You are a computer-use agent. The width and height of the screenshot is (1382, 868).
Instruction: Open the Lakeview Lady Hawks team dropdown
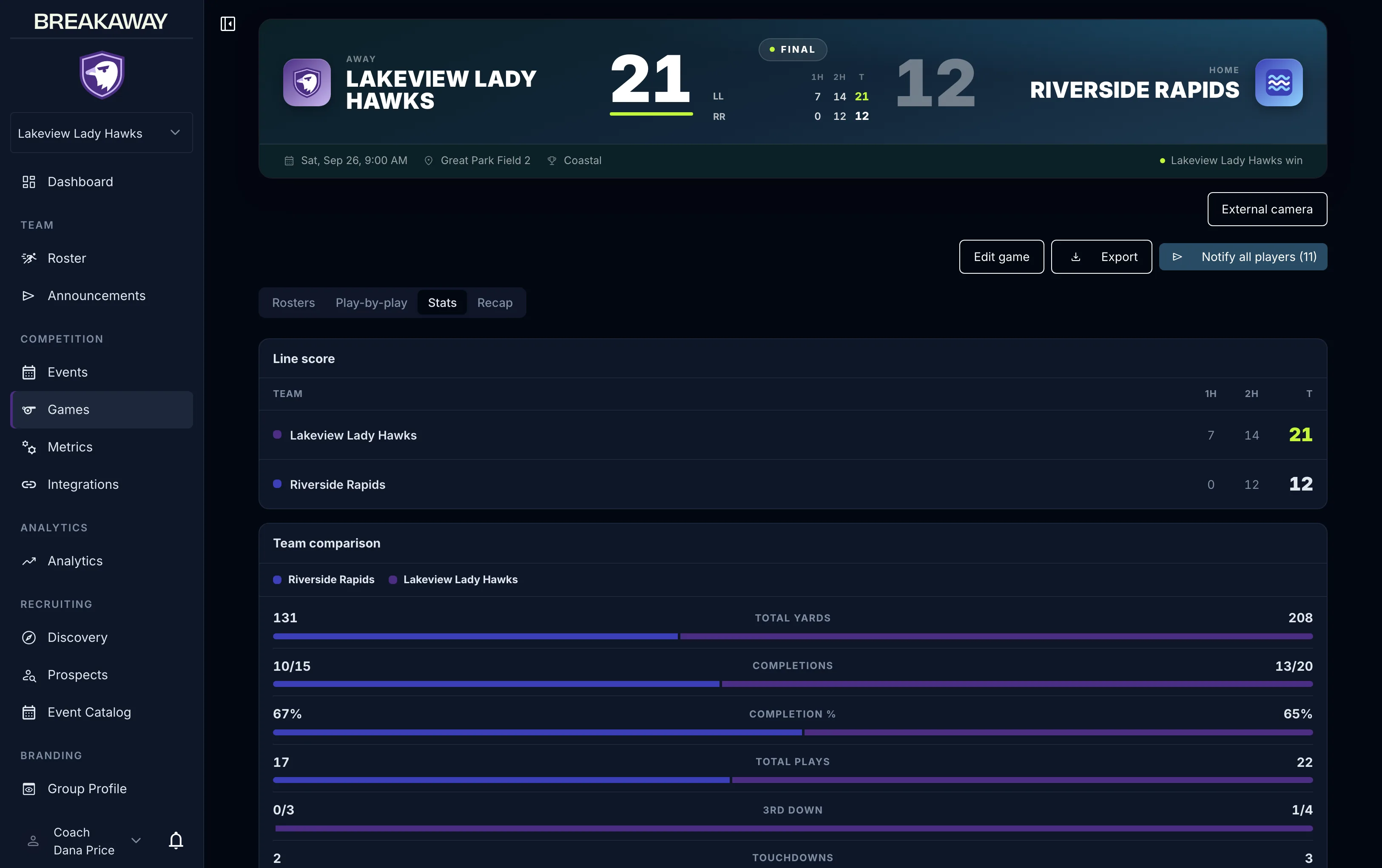(102, 133)
